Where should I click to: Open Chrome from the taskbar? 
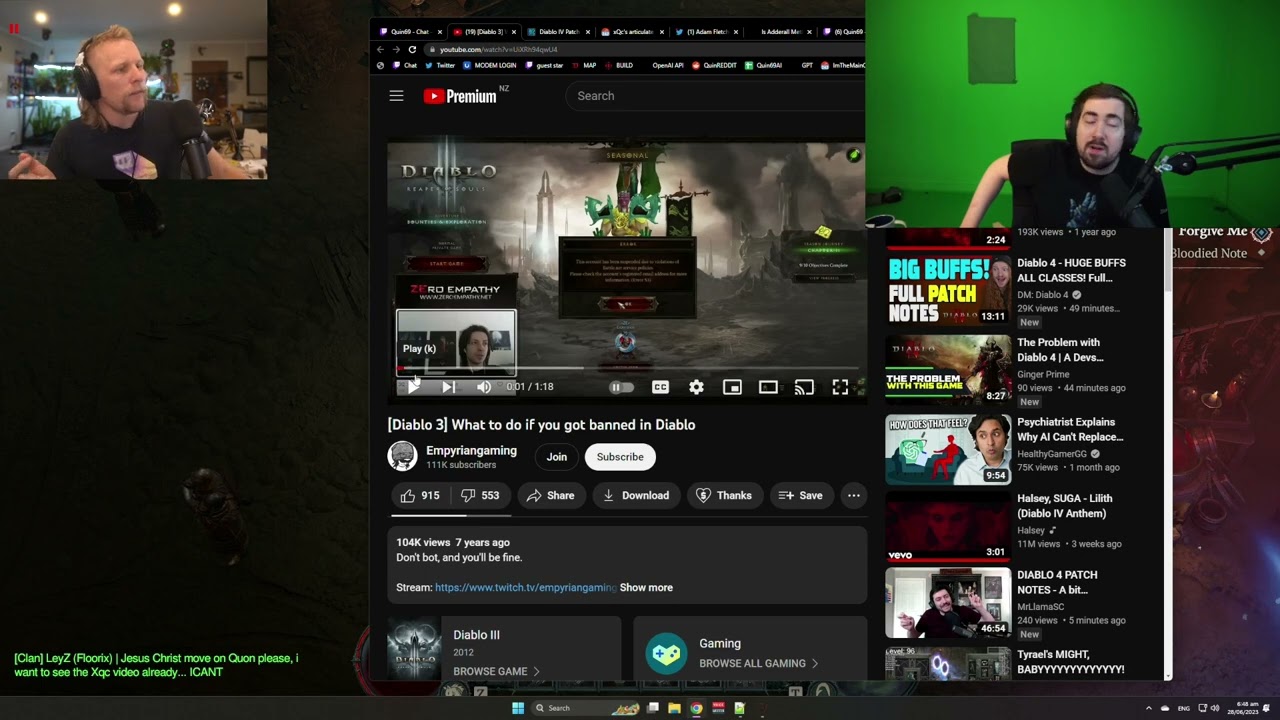[x=696, y=708]
